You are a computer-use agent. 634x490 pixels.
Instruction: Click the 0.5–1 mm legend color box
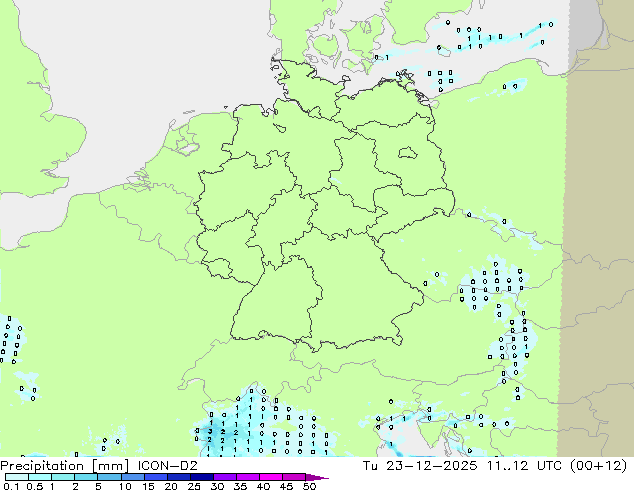(x=40, y=477)
